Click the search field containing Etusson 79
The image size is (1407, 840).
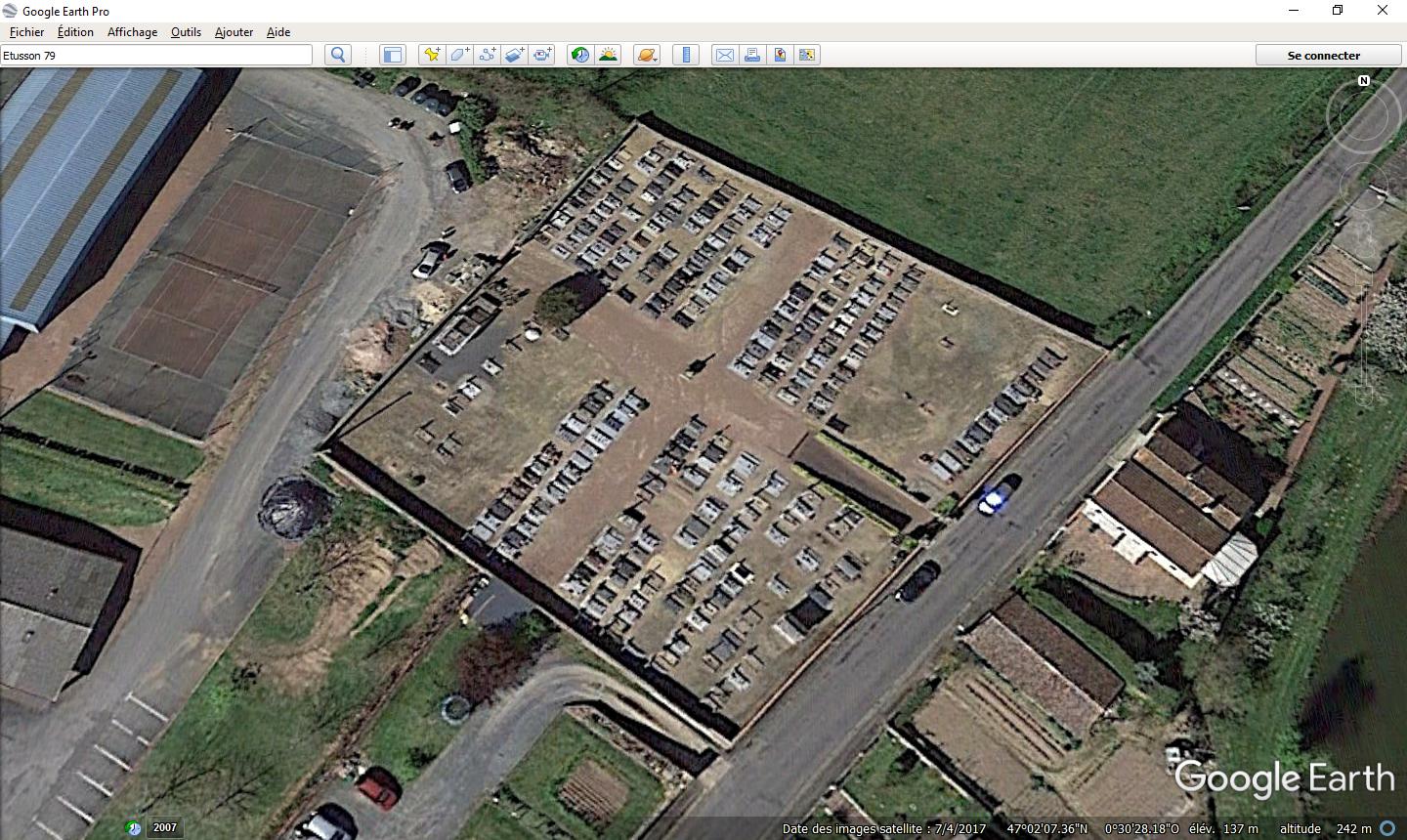click(156, 55)
